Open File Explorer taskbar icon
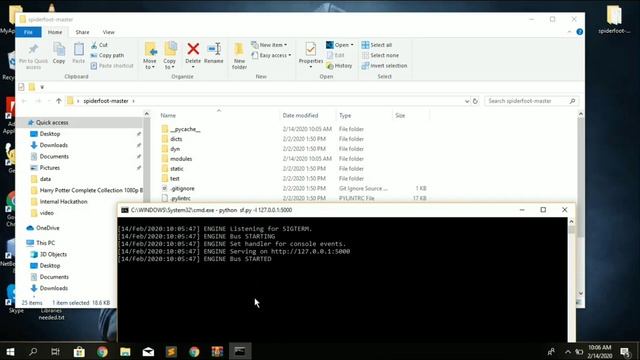The image size is (640, 360). tap(125, 351)
